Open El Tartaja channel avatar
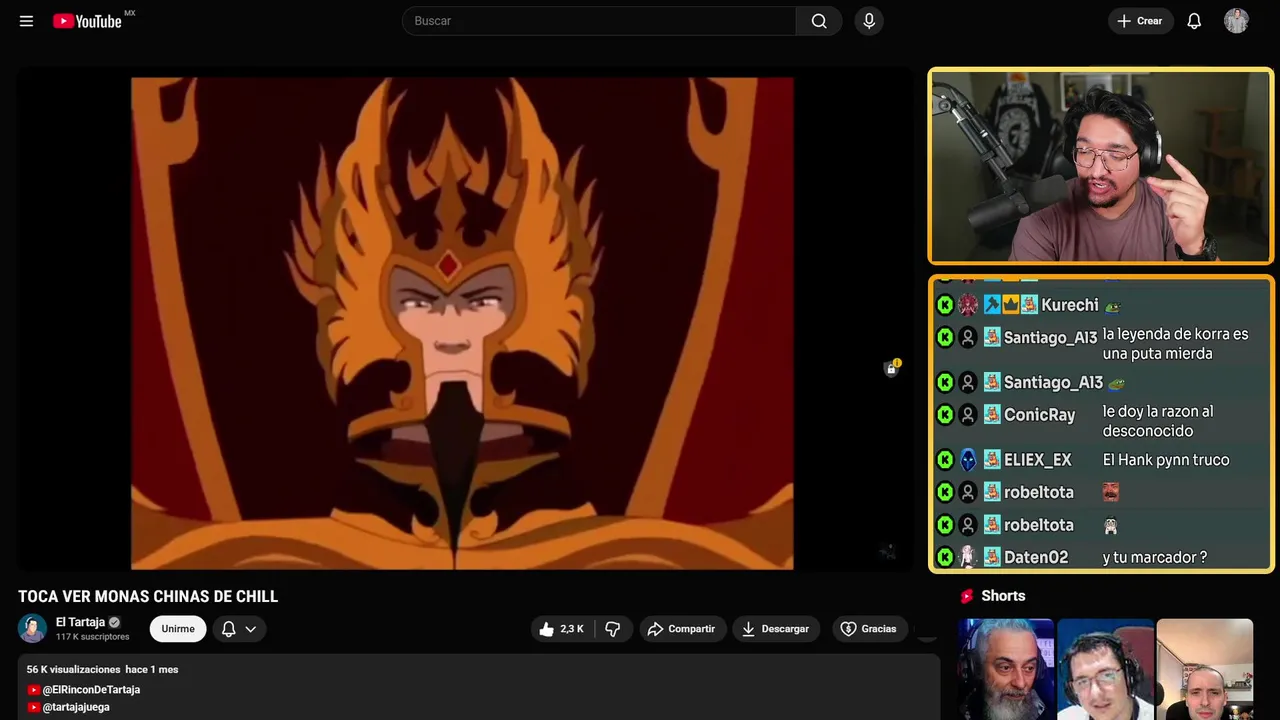 tap(32, 628)
